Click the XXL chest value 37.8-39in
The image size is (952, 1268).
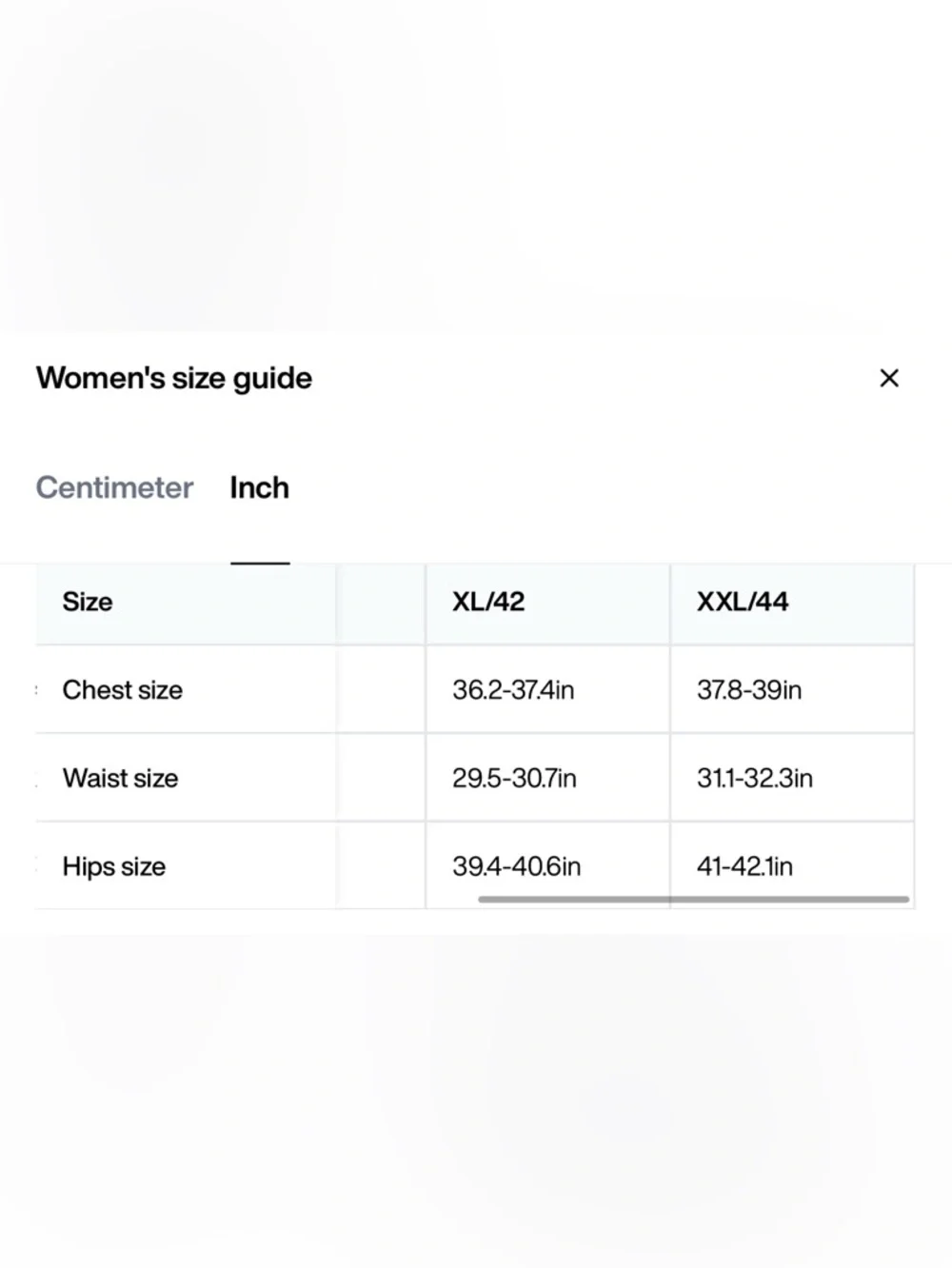(x=749, y=690)
